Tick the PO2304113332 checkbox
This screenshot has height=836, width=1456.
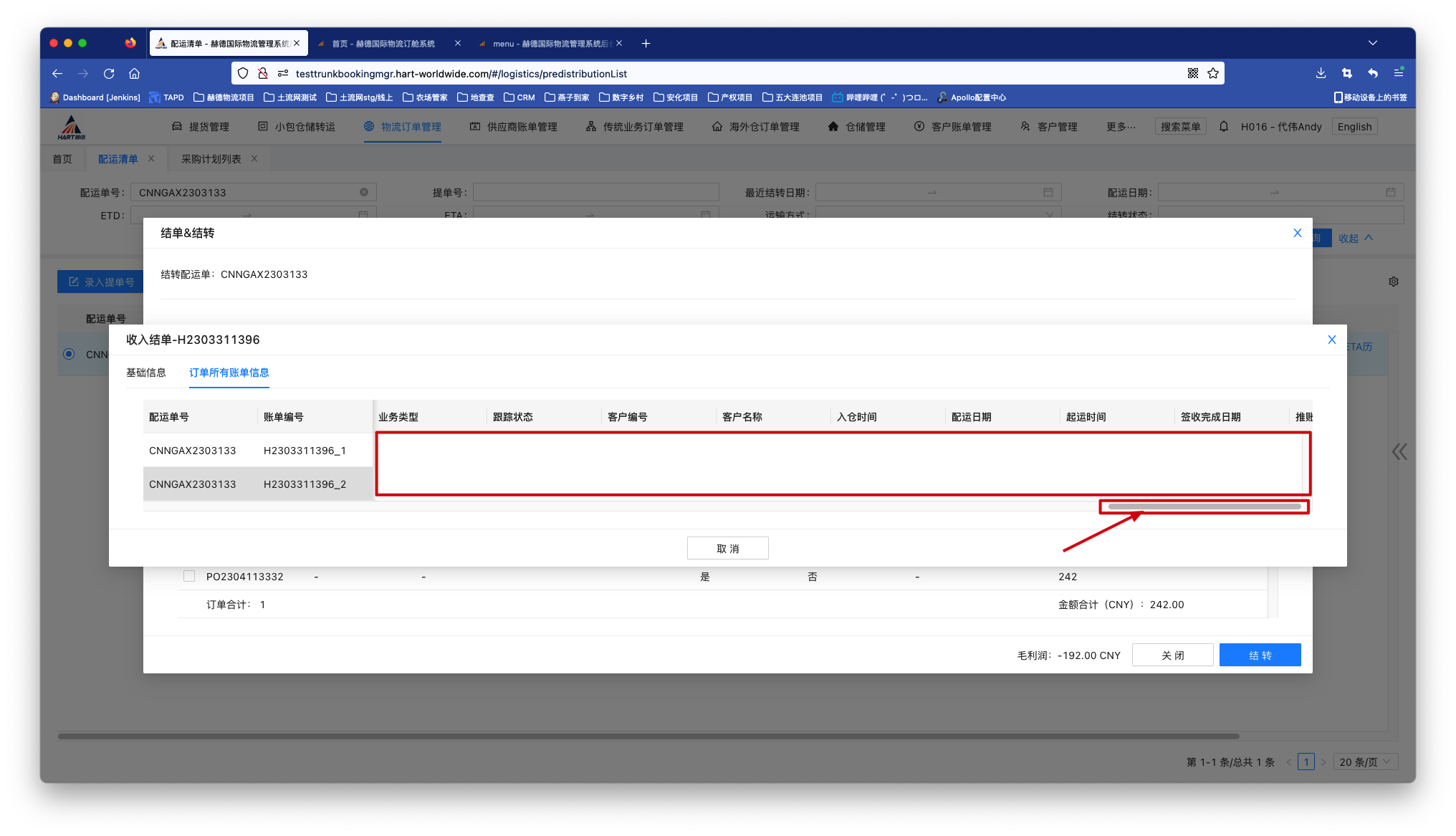[x=189, y=576]
